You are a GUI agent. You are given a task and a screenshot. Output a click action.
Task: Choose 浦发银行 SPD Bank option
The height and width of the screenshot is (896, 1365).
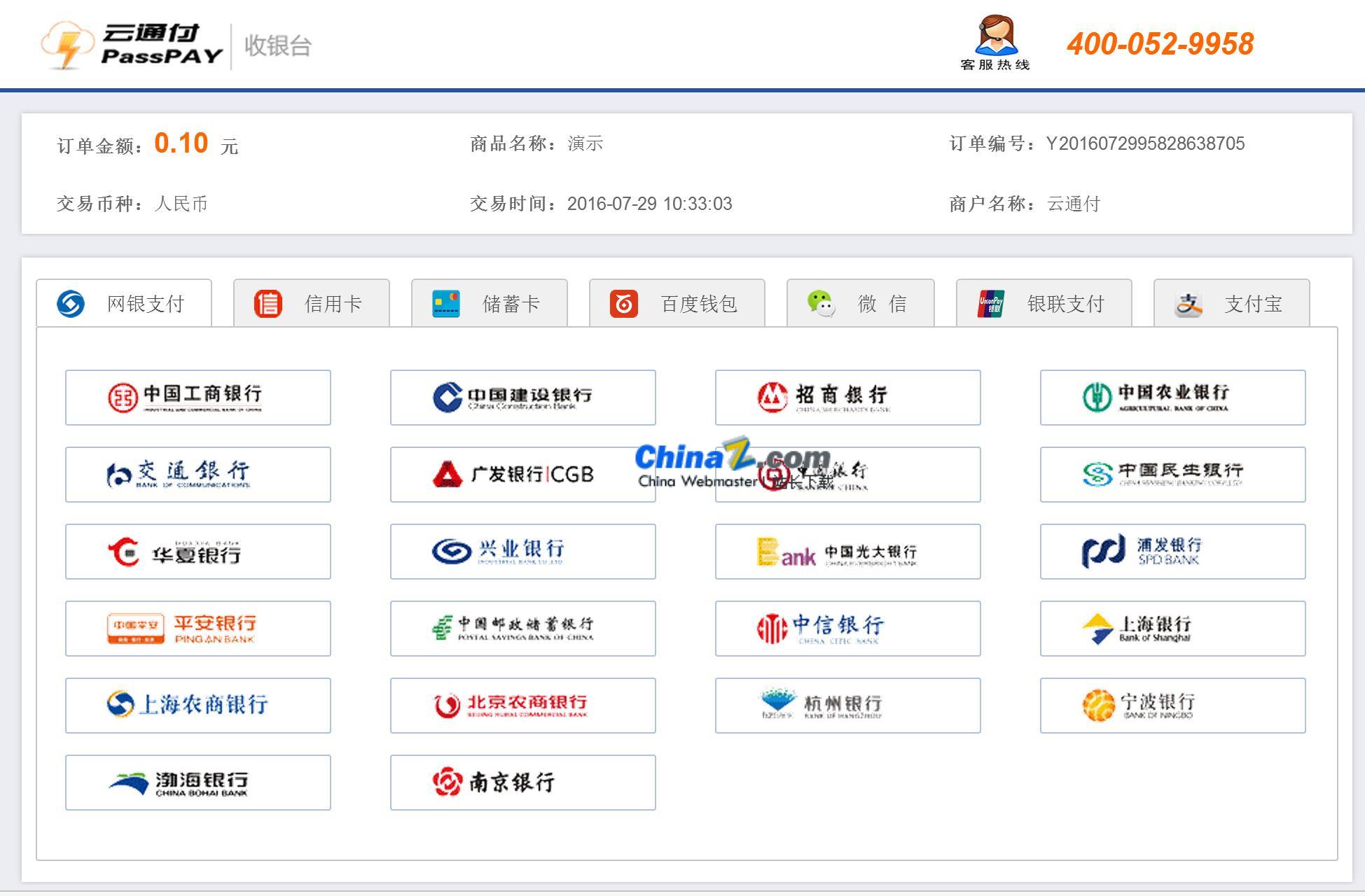coord(1173,552)
